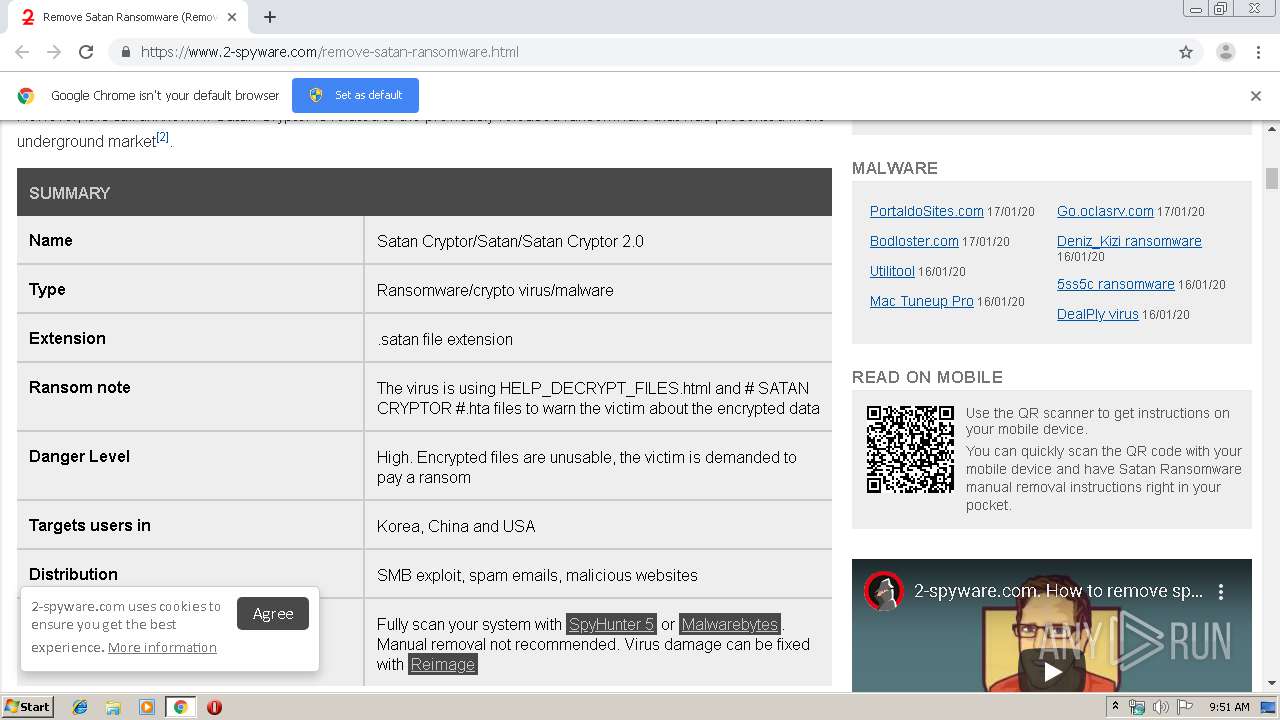Click the network tray icon

(x=1137, y=707)
